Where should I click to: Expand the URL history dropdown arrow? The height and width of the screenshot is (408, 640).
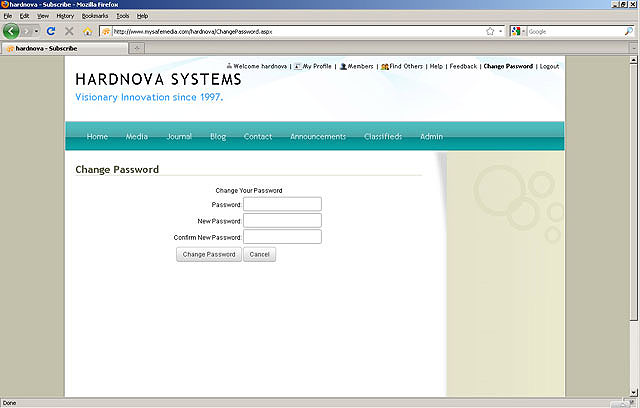click(x=501, y=31)
